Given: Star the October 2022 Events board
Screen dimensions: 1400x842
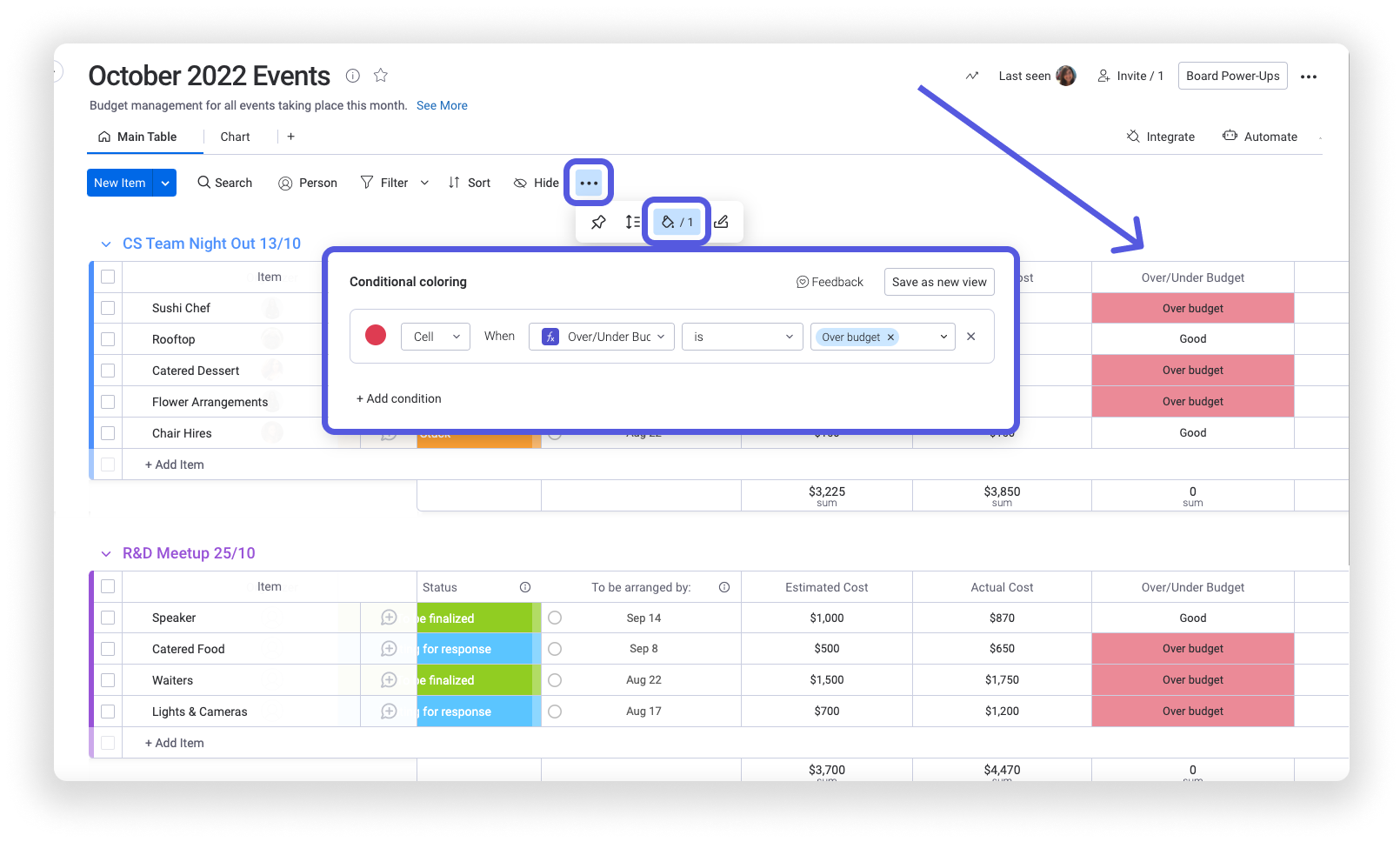Looking at the screenshot, I should click(x=380, y=76).
